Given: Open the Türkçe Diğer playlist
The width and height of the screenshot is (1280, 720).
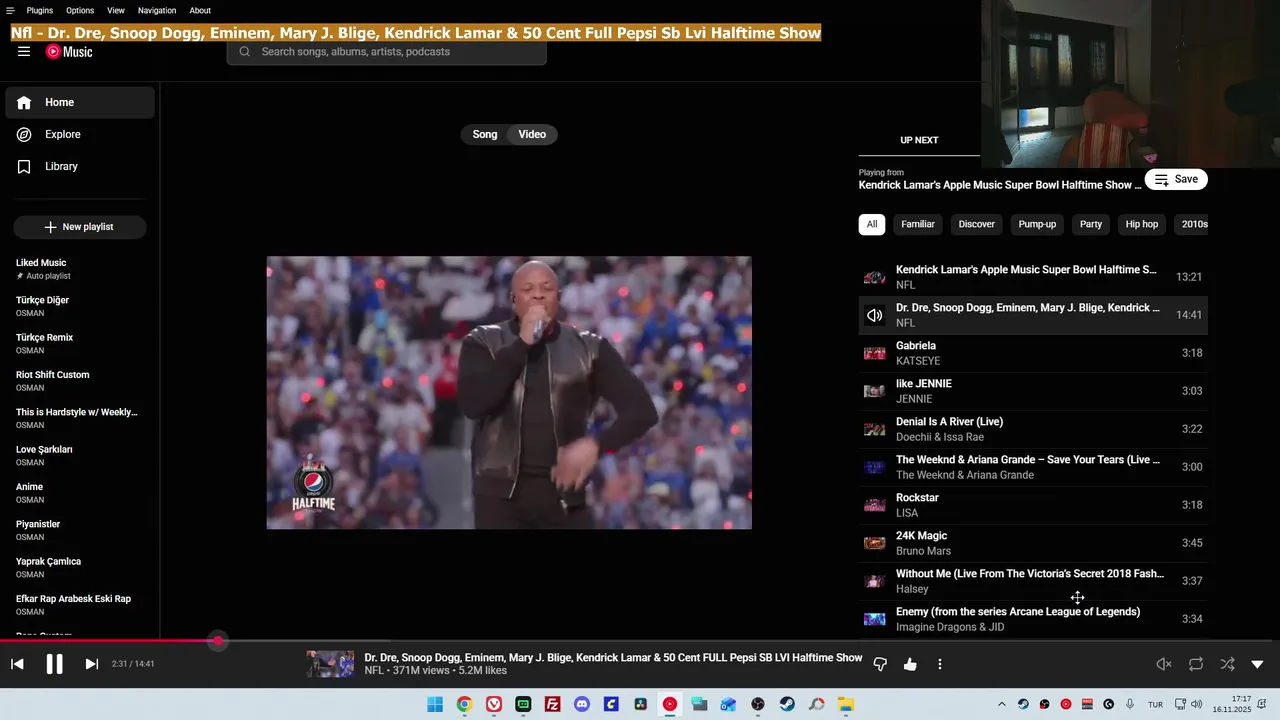Looking at the screenshot, I should (80, 306).
